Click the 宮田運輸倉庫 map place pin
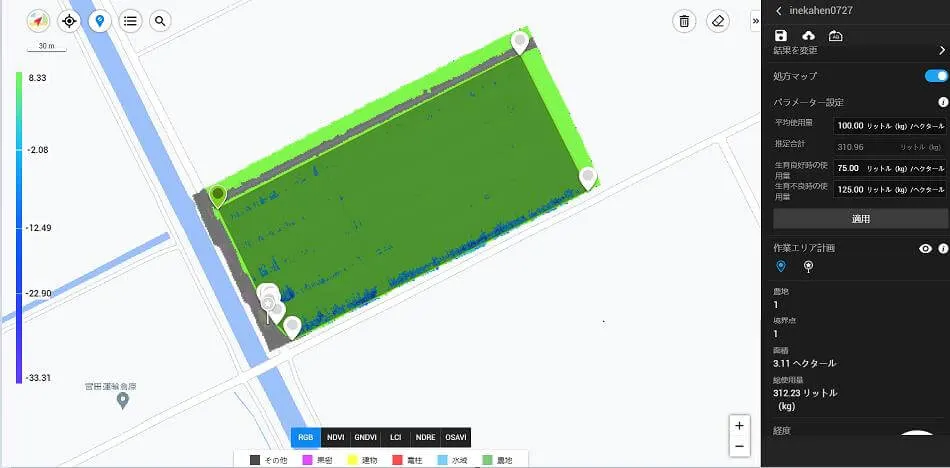 tap(123, 400)
